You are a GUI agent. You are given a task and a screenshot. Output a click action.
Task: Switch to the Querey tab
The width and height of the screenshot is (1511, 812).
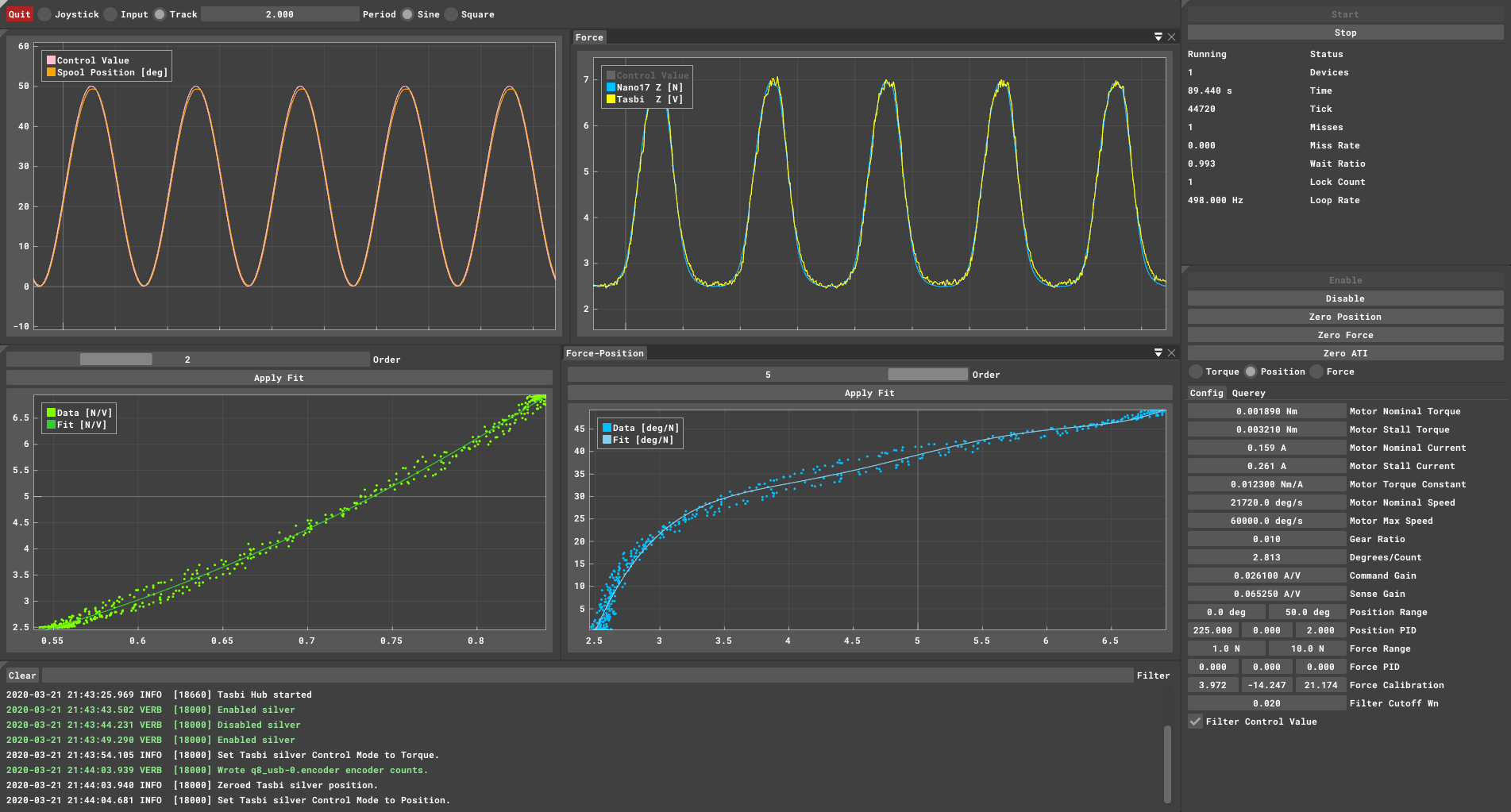1248,393
